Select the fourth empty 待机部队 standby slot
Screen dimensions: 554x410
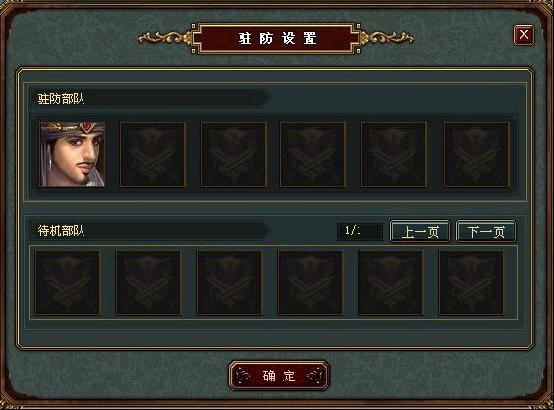[310, 283]
